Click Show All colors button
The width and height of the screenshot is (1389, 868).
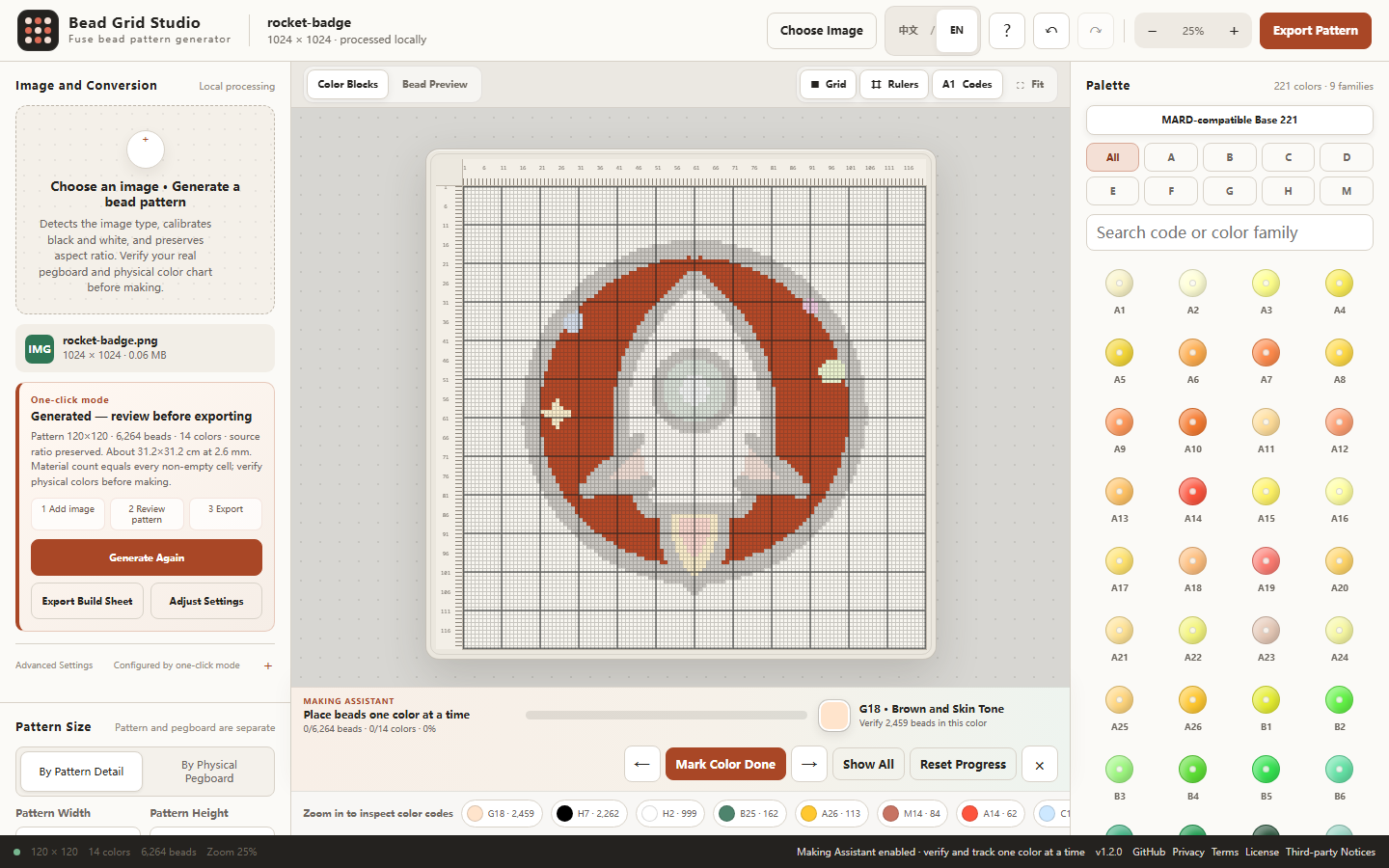tap(868, 764)
